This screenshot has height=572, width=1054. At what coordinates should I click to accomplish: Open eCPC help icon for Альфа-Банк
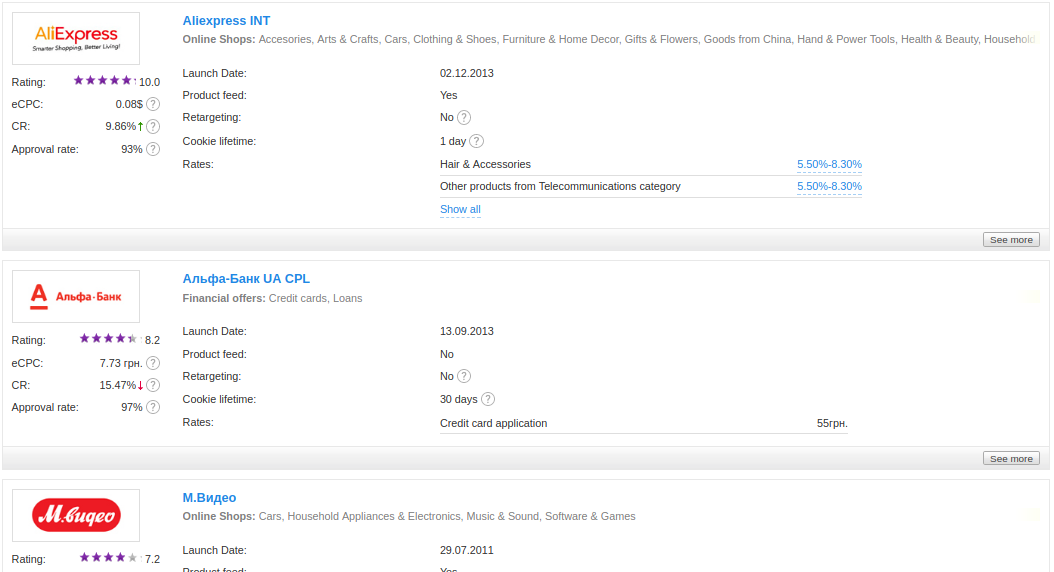[x=153, y=363]
